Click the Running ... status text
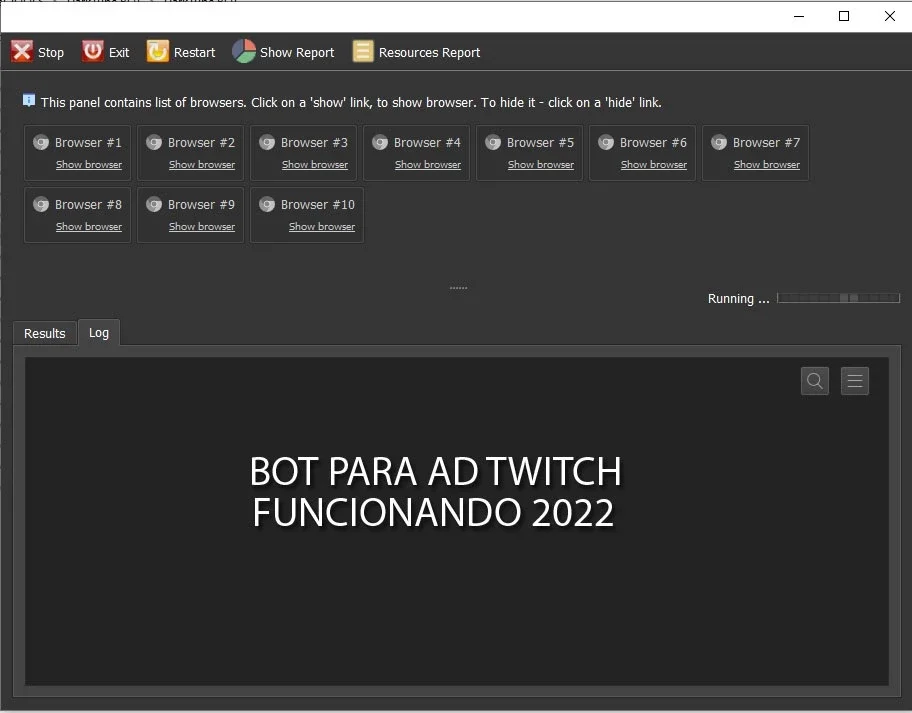 click(738, 299)
